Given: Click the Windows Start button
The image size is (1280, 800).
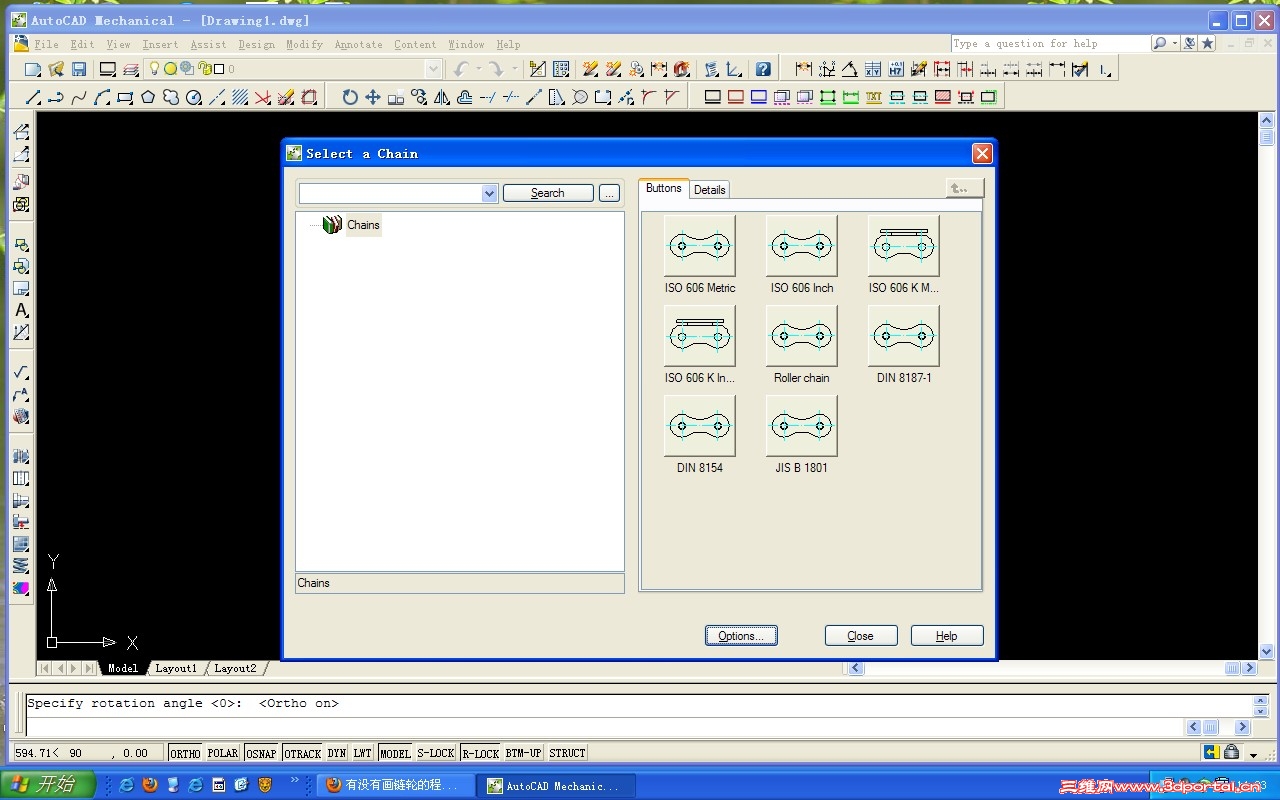Looking at the screenshot, I should pos(47,785).
